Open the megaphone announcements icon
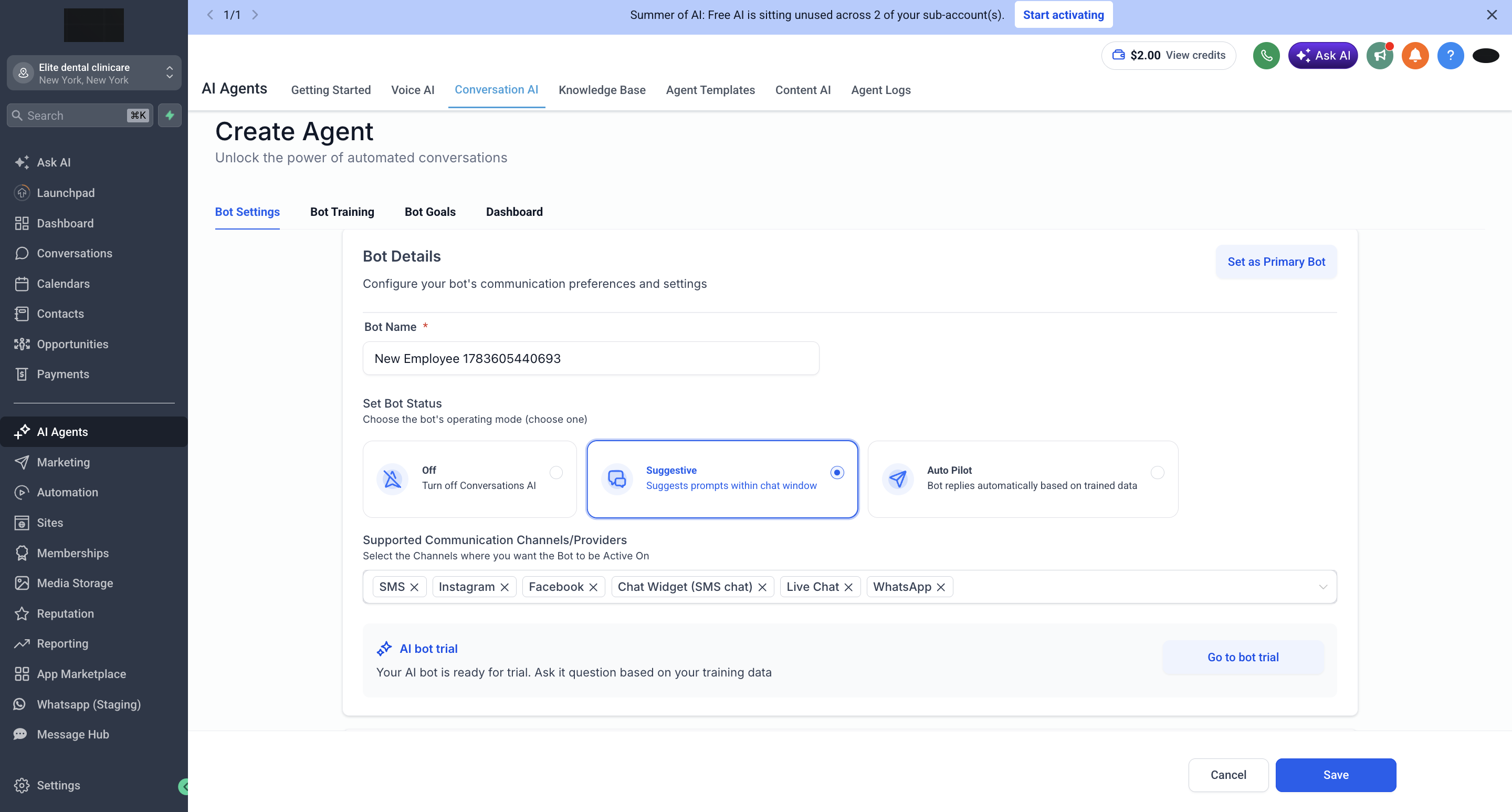Viewport: 1512px width, 812px height. 1379,55
